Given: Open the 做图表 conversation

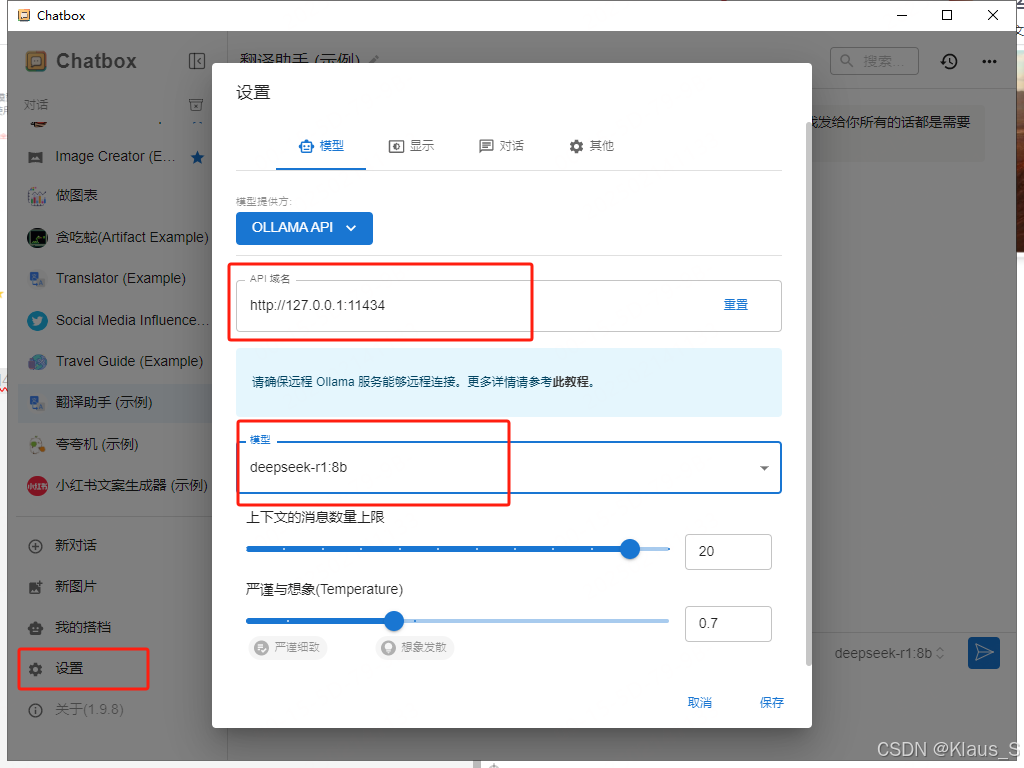Looking at the screenshot, I should (x=114, y=195).
